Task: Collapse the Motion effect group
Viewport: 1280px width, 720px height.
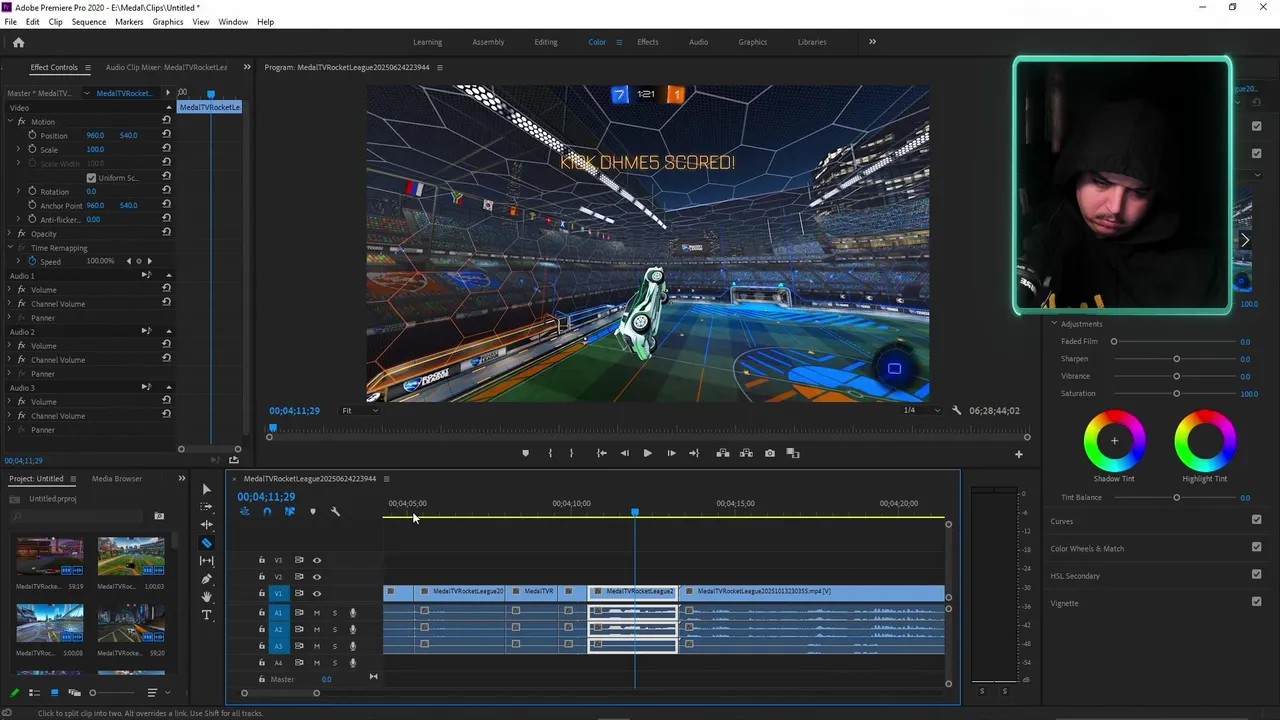Action: [10, 122]
